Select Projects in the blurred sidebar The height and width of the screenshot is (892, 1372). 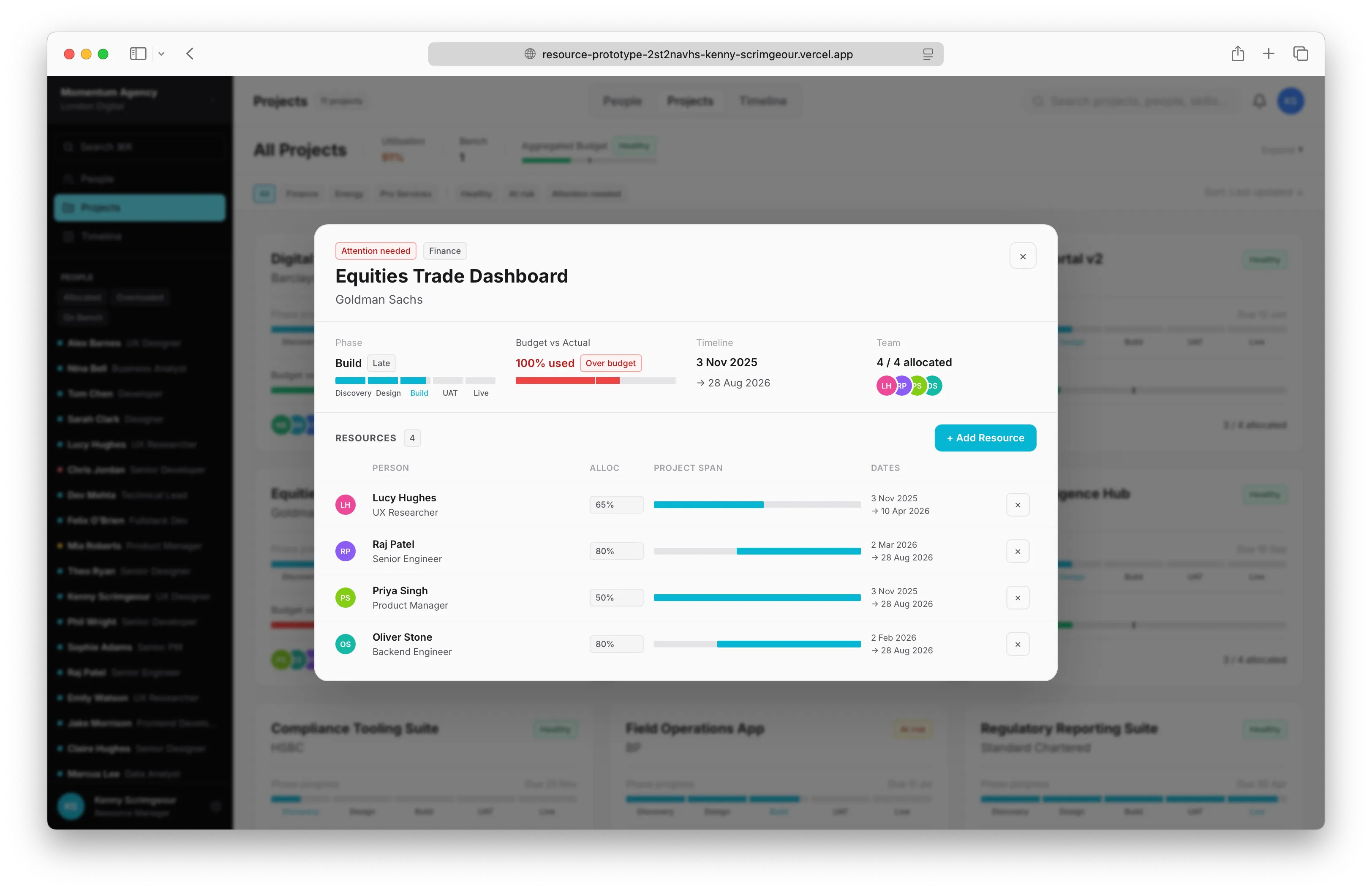(x=139, y=207)
